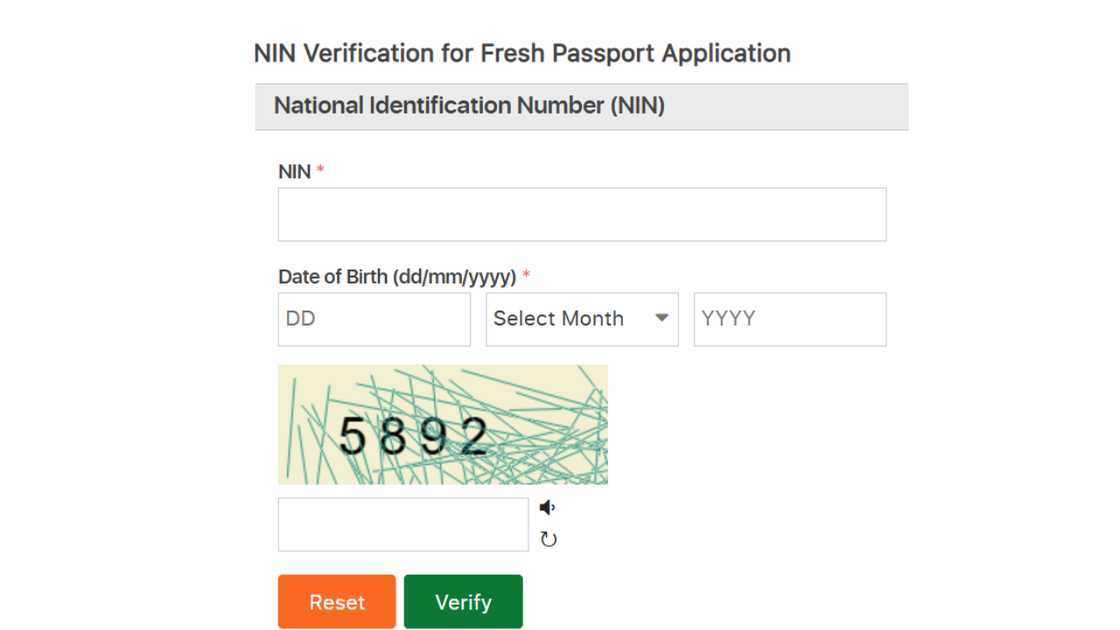The height and width of the screenshot is (630, 1120).
Task: Focus the DD day field
Action: click(374, 318)
